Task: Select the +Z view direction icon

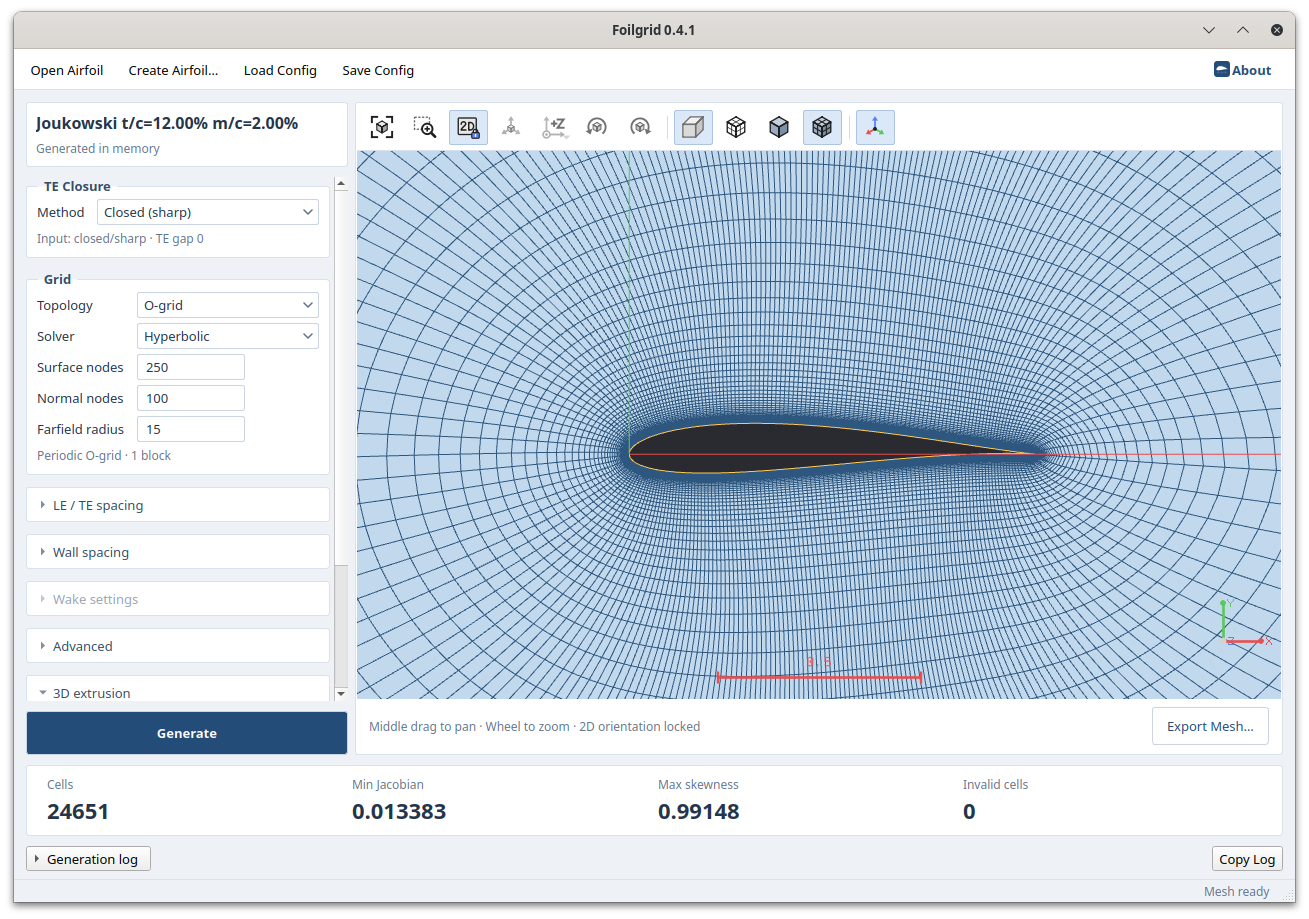Action: [x=554, y=127]
